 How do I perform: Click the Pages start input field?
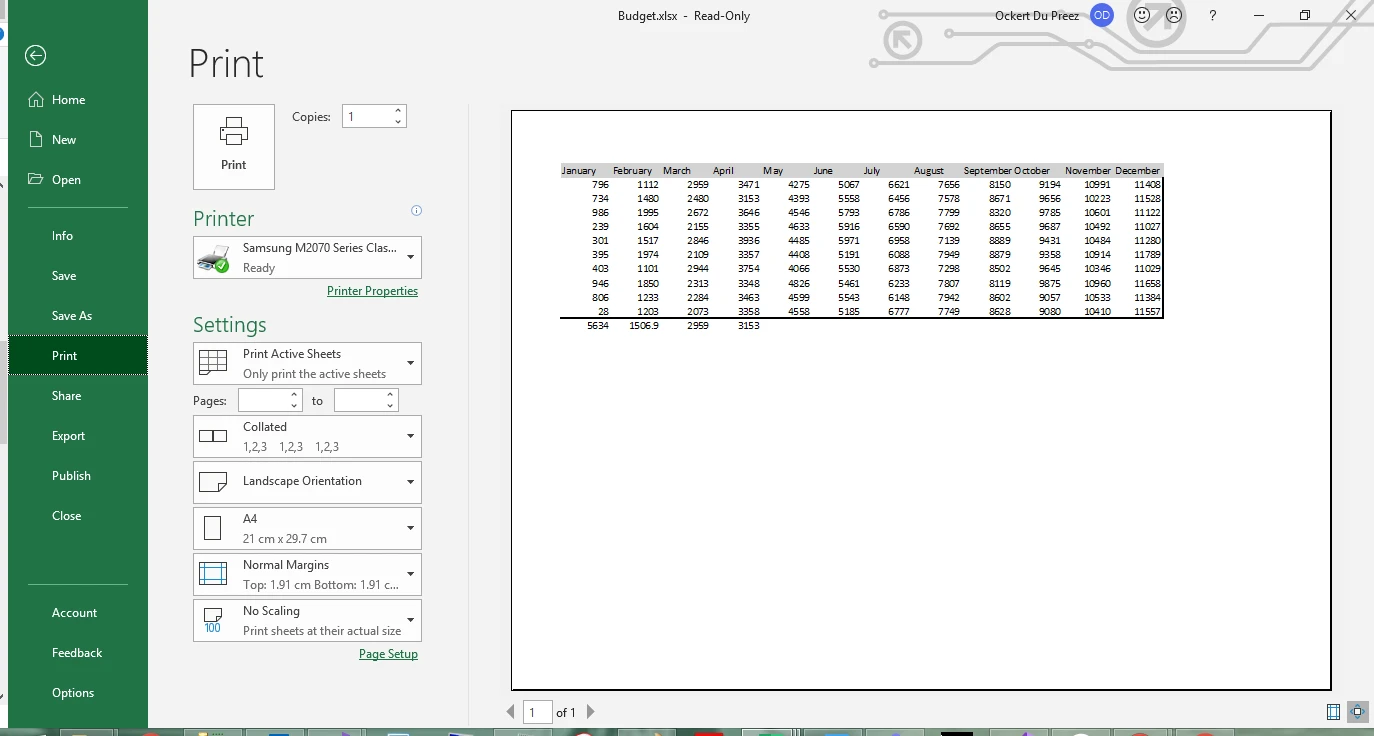click(x=263, y=401)
